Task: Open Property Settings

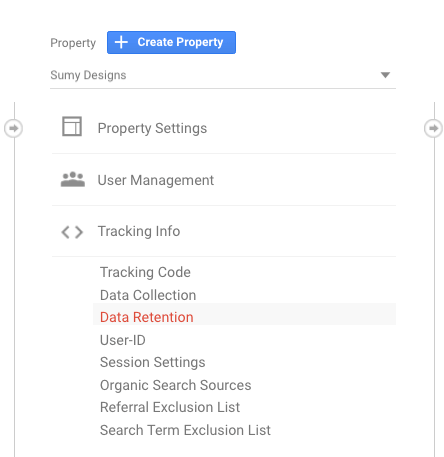Action: click(224, 128)
